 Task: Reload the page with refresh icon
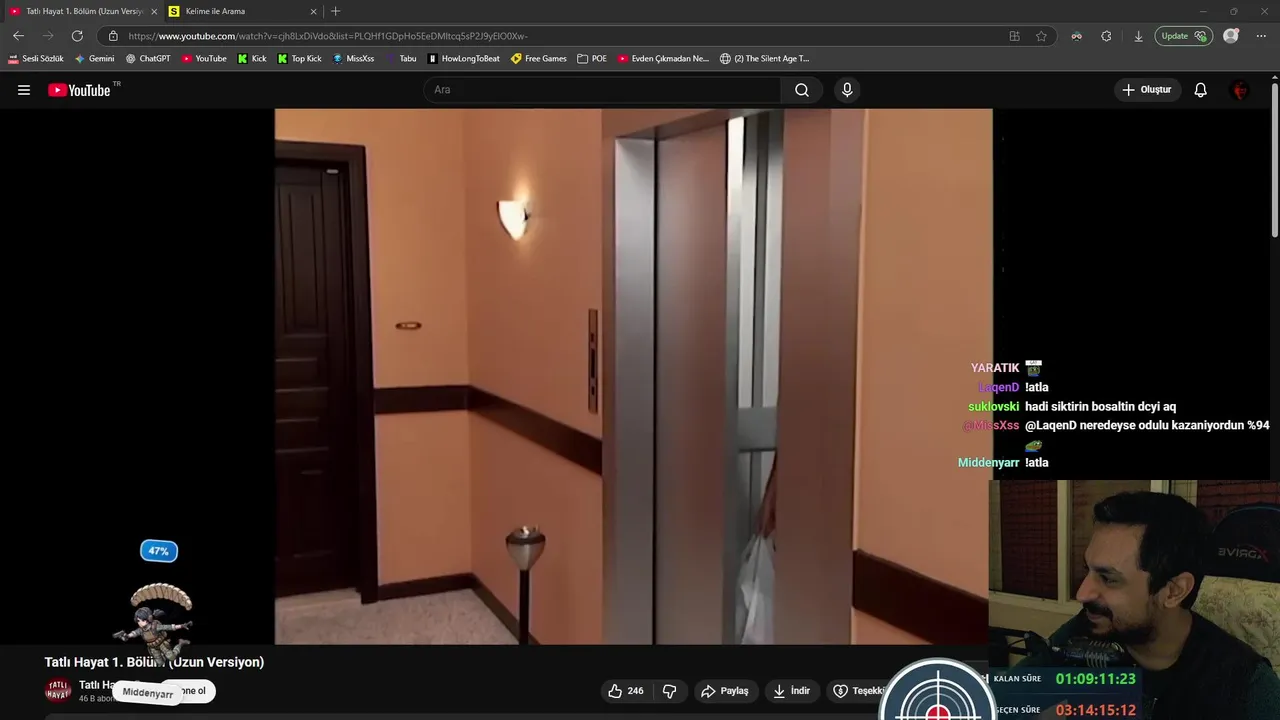pos(77,36)
